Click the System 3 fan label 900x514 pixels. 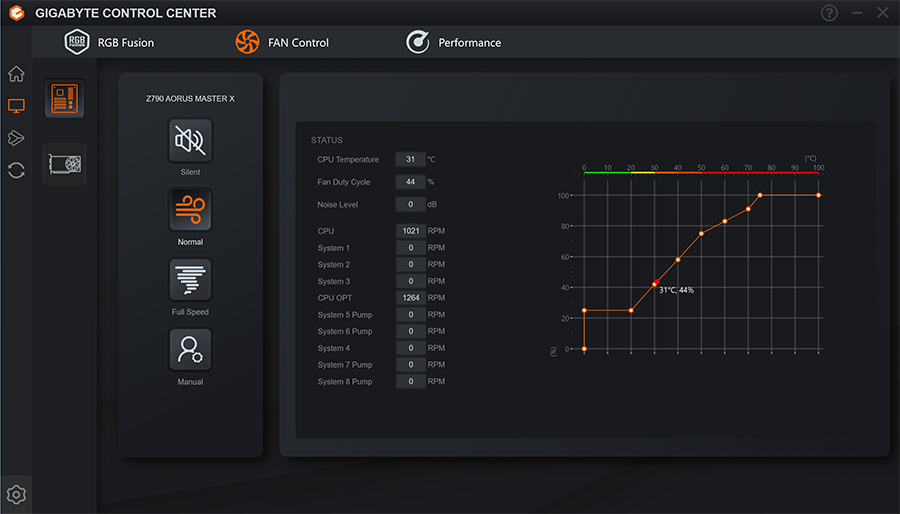[333, 281]
